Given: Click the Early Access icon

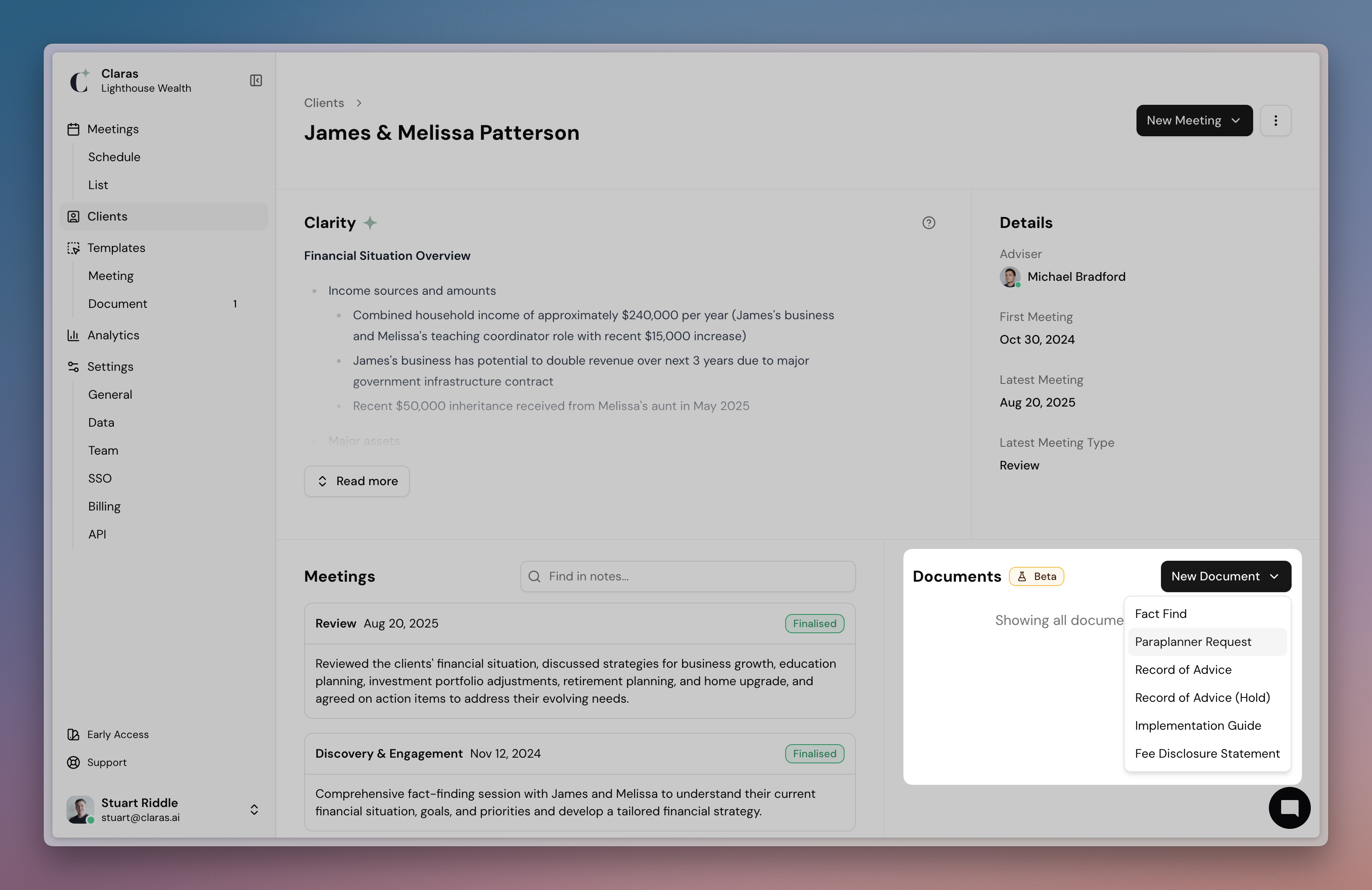Looking at the screenshot, I should [73, 735].
